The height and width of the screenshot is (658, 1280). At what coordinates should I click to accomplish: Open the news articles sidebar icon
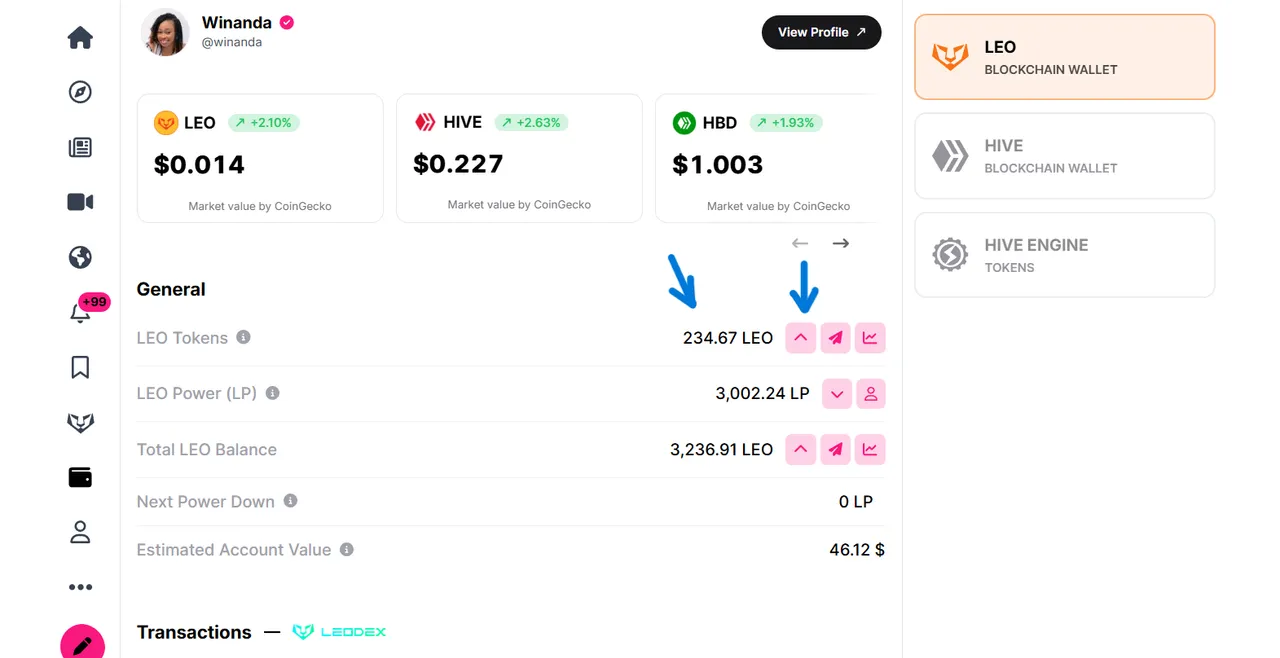click(80, 148)
